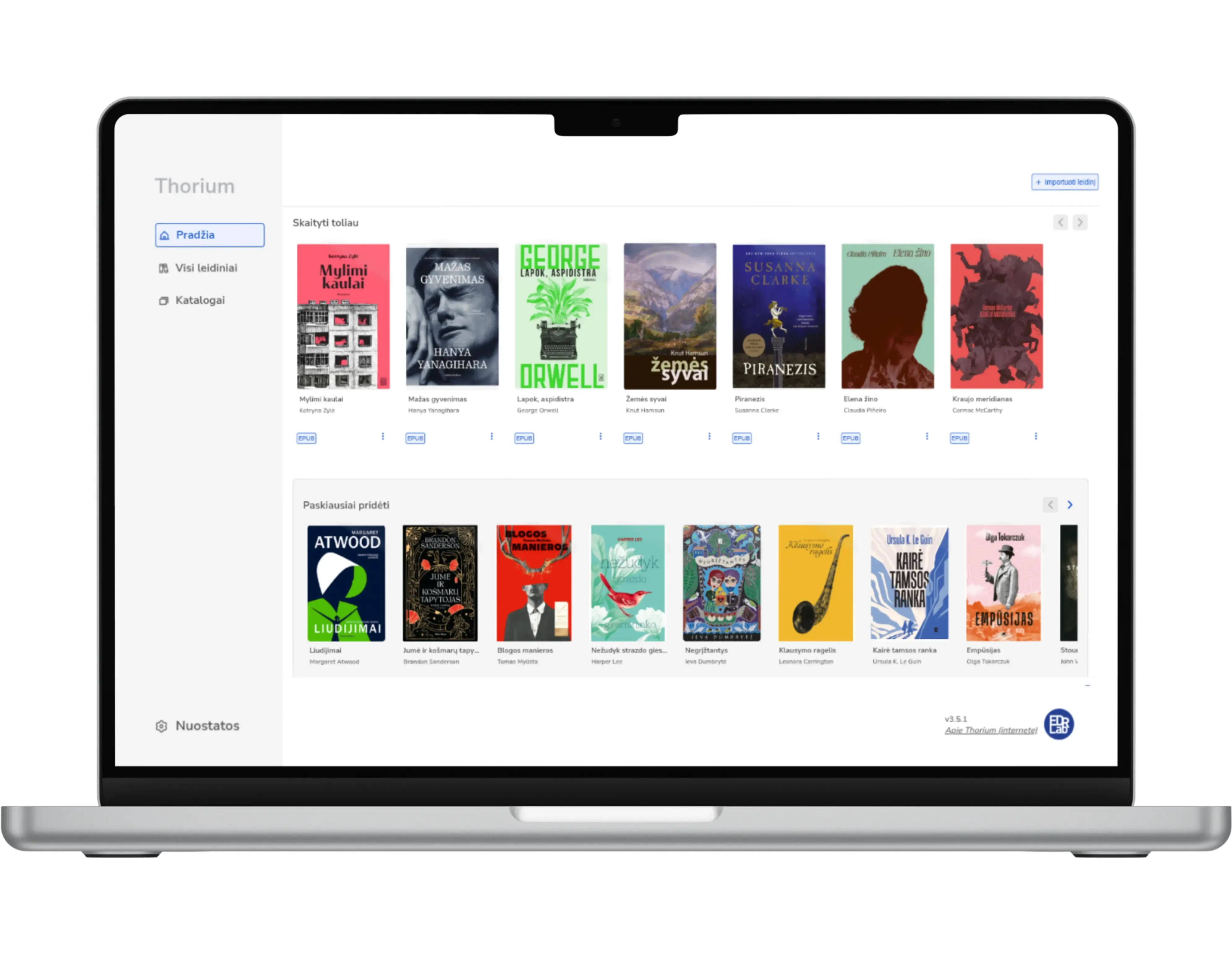Open Jumė ir košmarų tapytojas cover
This screenshot has width=1232, height=961.
[440, 583]
